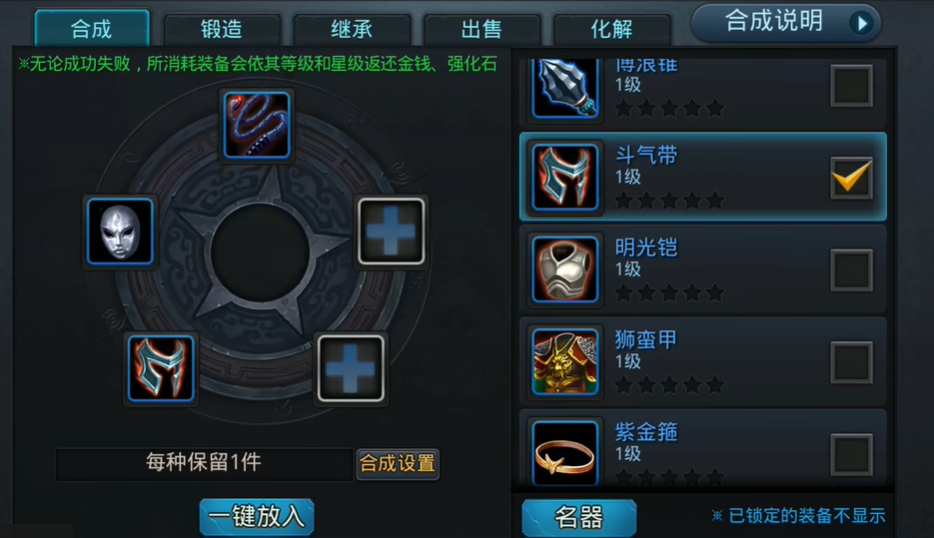Select the whip weapon slot icon

(257, 125)
